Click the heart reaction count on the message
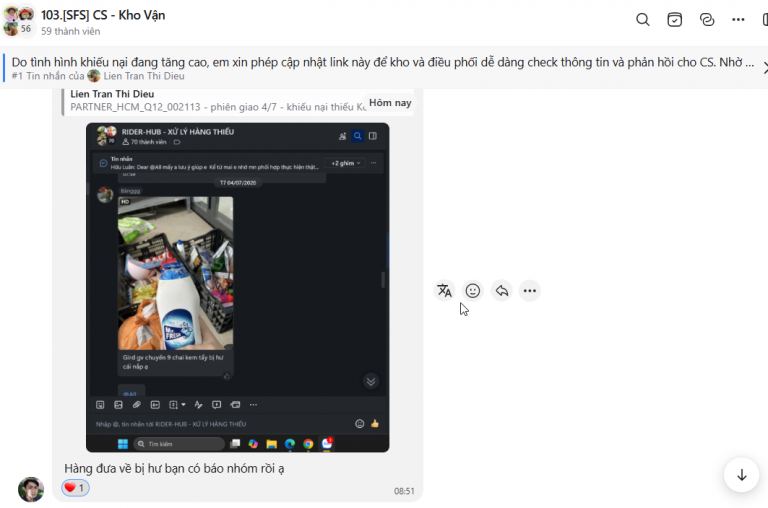 pyautogui.click(x=75, y=488)
